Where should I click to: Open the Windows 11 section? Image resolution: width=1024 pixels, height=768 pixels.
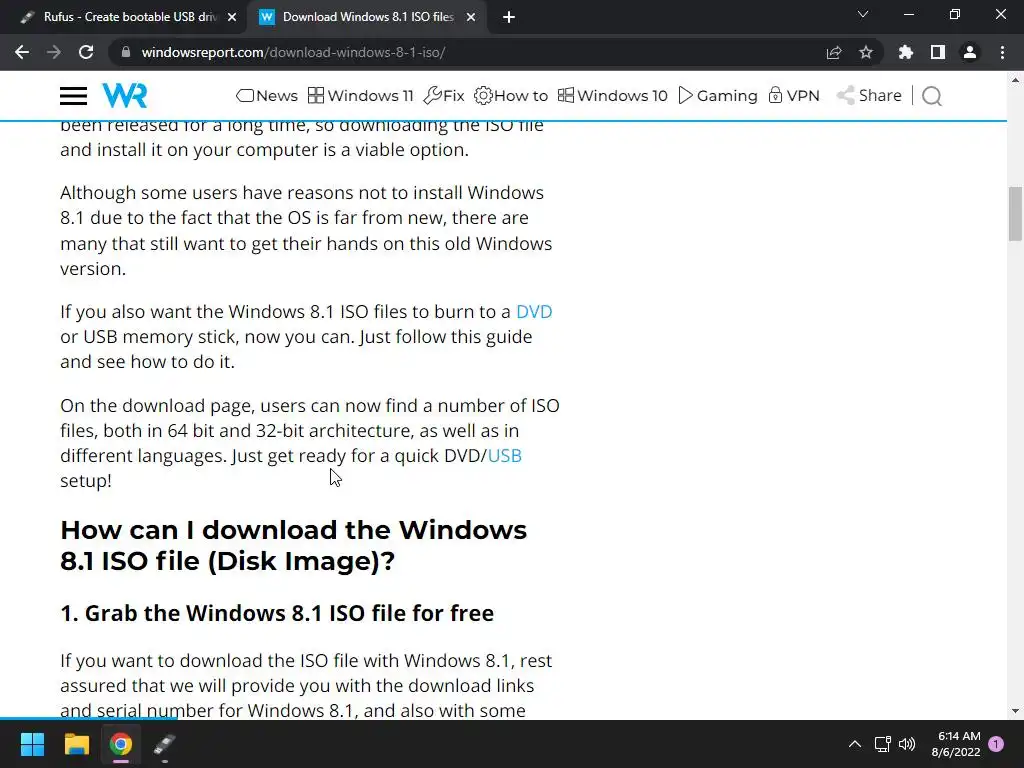click(360, 95)
